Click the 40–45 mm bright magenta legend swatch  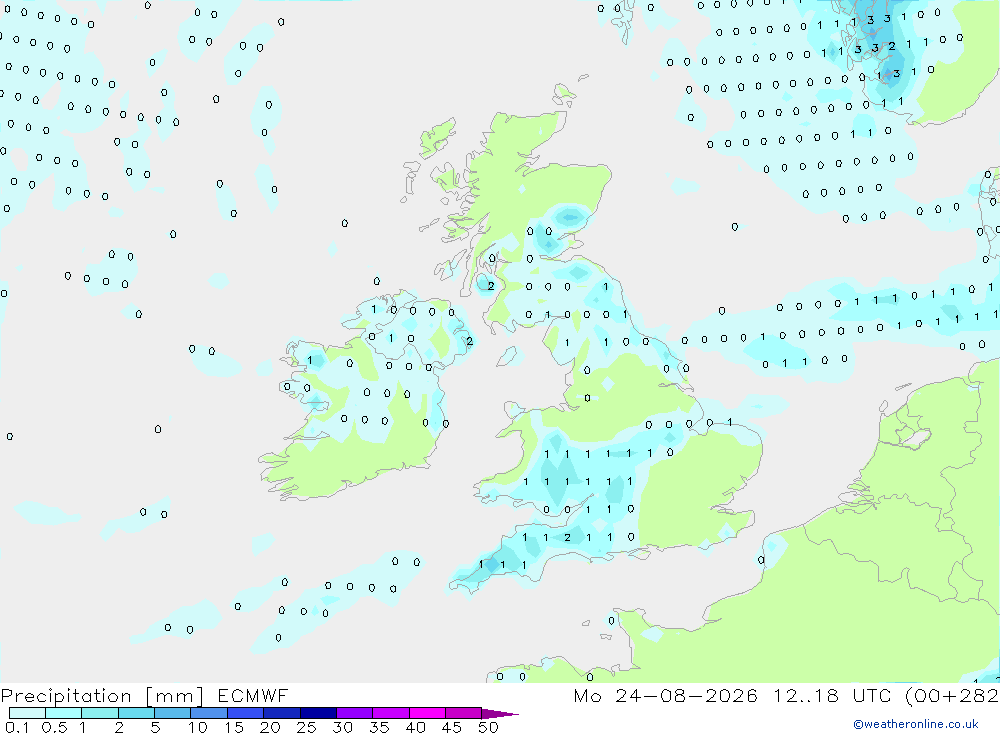(427, 713)
